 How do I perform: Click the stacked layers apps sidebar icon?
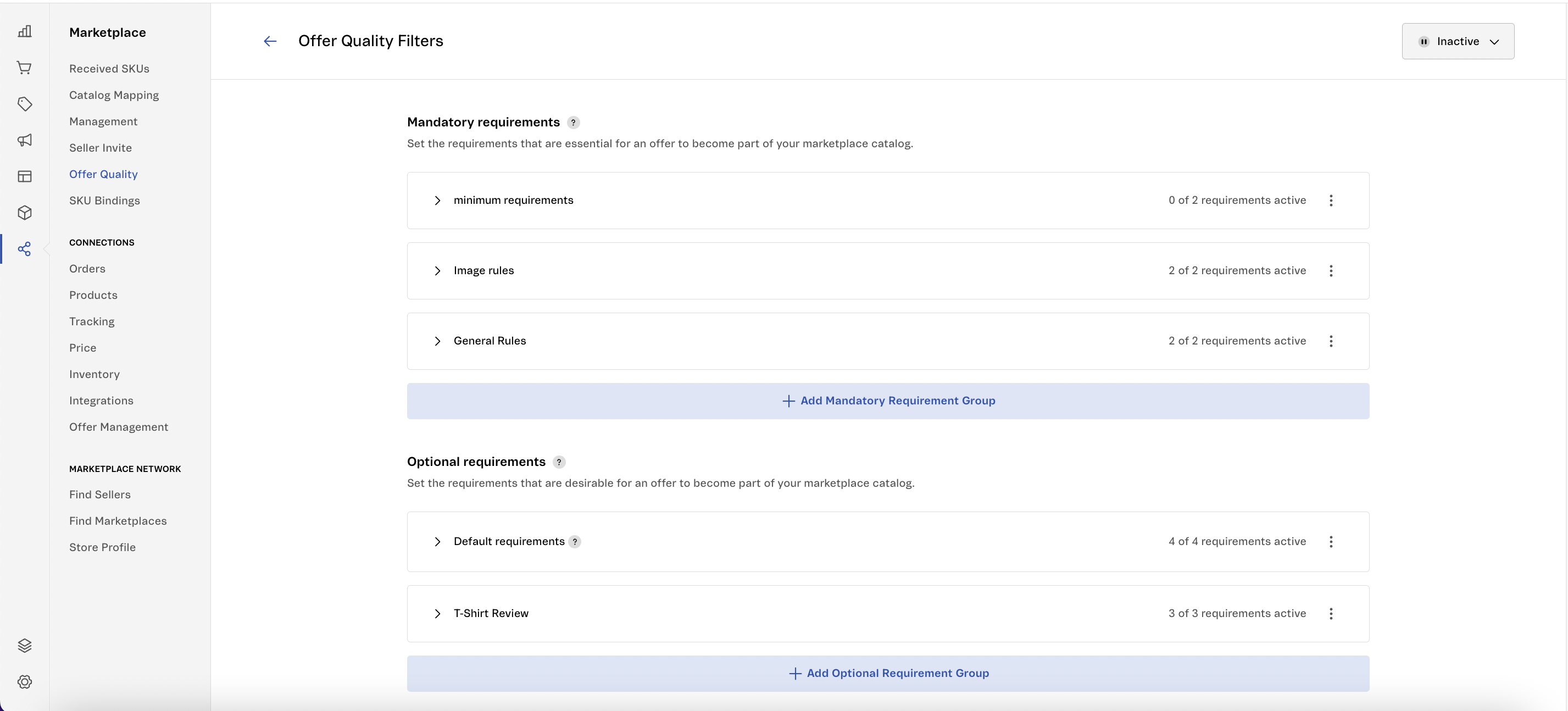coord(24,645)
